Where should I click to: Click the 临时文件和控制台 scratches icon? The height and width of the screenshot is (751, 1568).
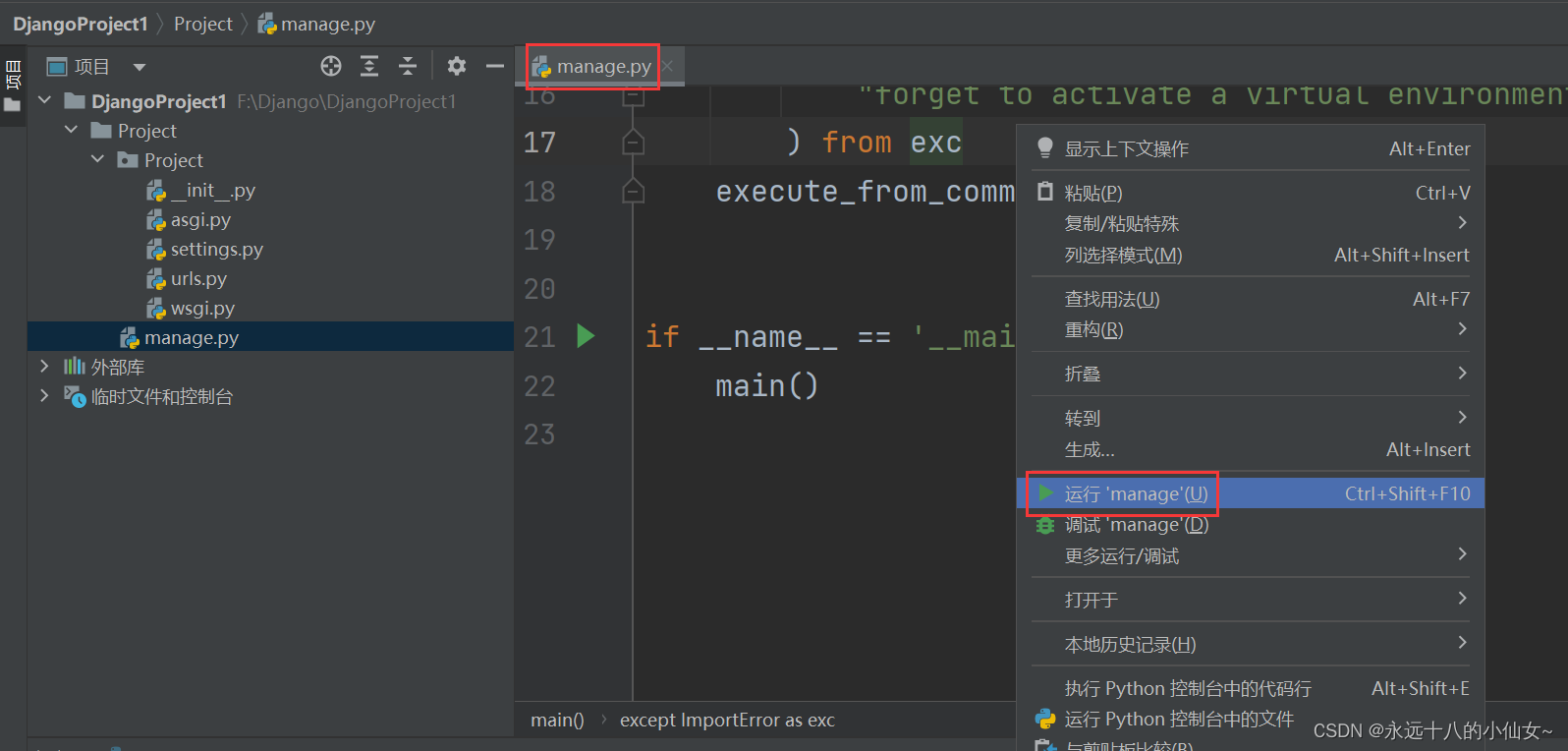[x=75, y=396]
